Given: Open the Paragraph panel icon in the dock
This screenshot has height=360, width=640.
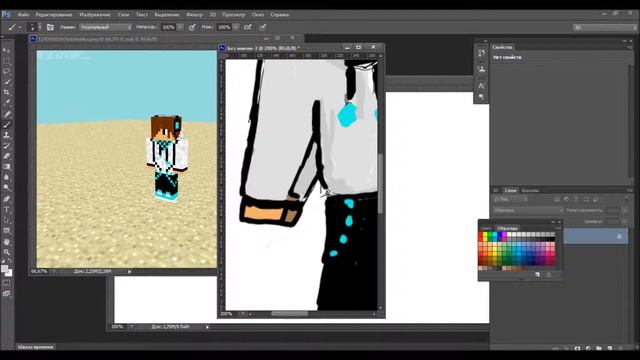Looking at the screenshot, I should click(x=482, y=97).
